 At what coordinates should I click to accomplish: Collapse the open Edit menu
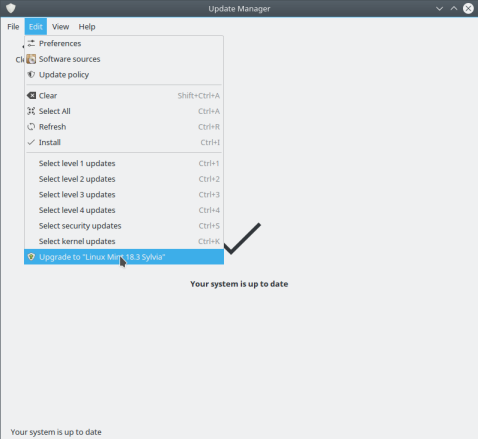pos(36,27)
